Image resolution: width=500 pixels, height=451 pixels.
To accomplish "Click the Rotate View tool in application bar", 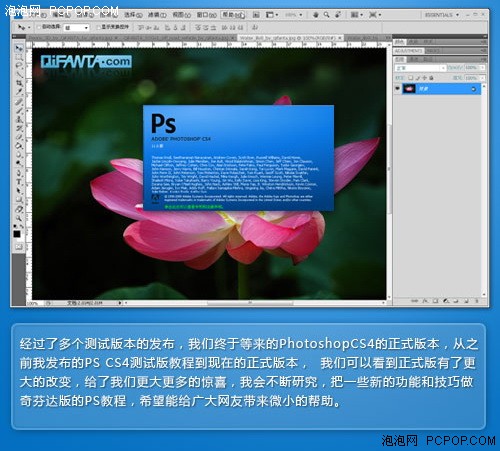I will [338, 15].
